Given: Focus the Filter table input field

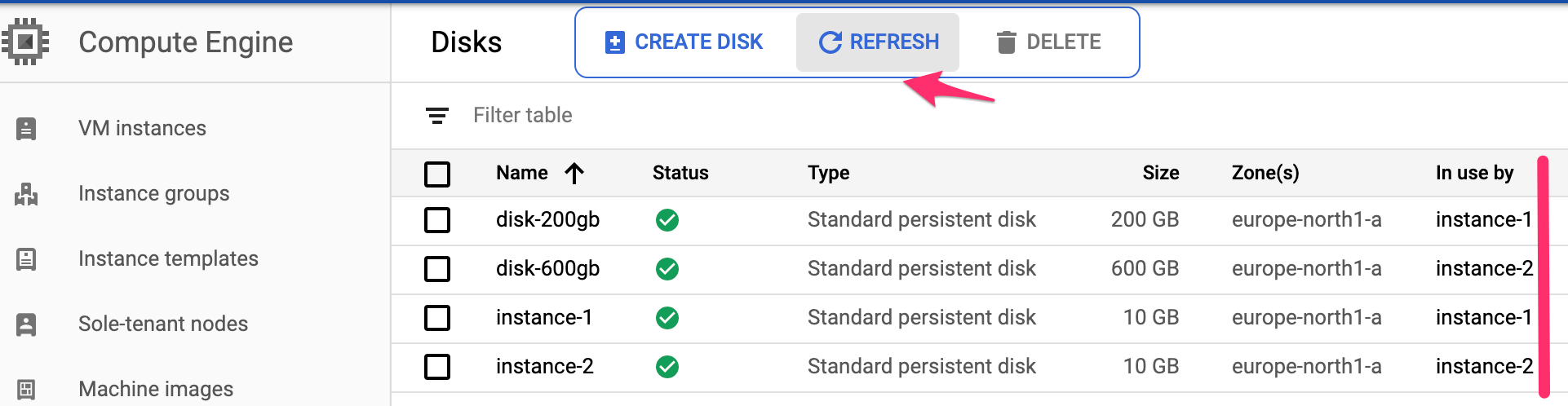Looking at the screenshot, I should pyautogui.click(x=523, y=116).
